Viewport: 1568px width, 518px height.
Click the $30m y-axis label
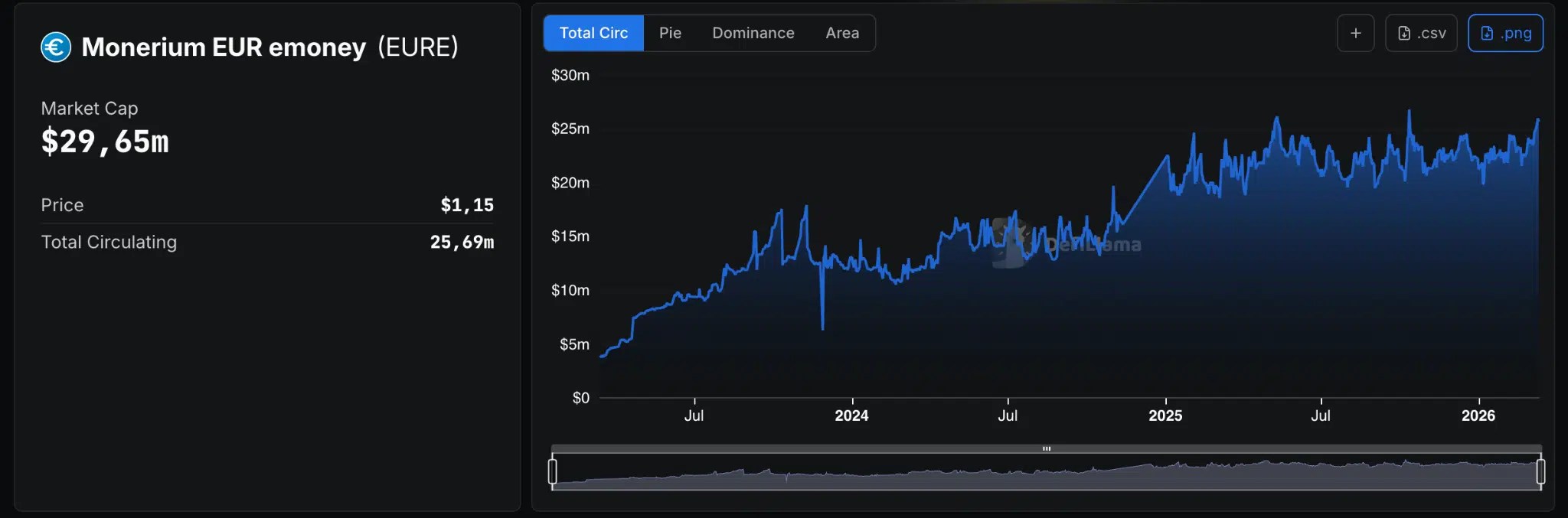click(x=570, y=75)
